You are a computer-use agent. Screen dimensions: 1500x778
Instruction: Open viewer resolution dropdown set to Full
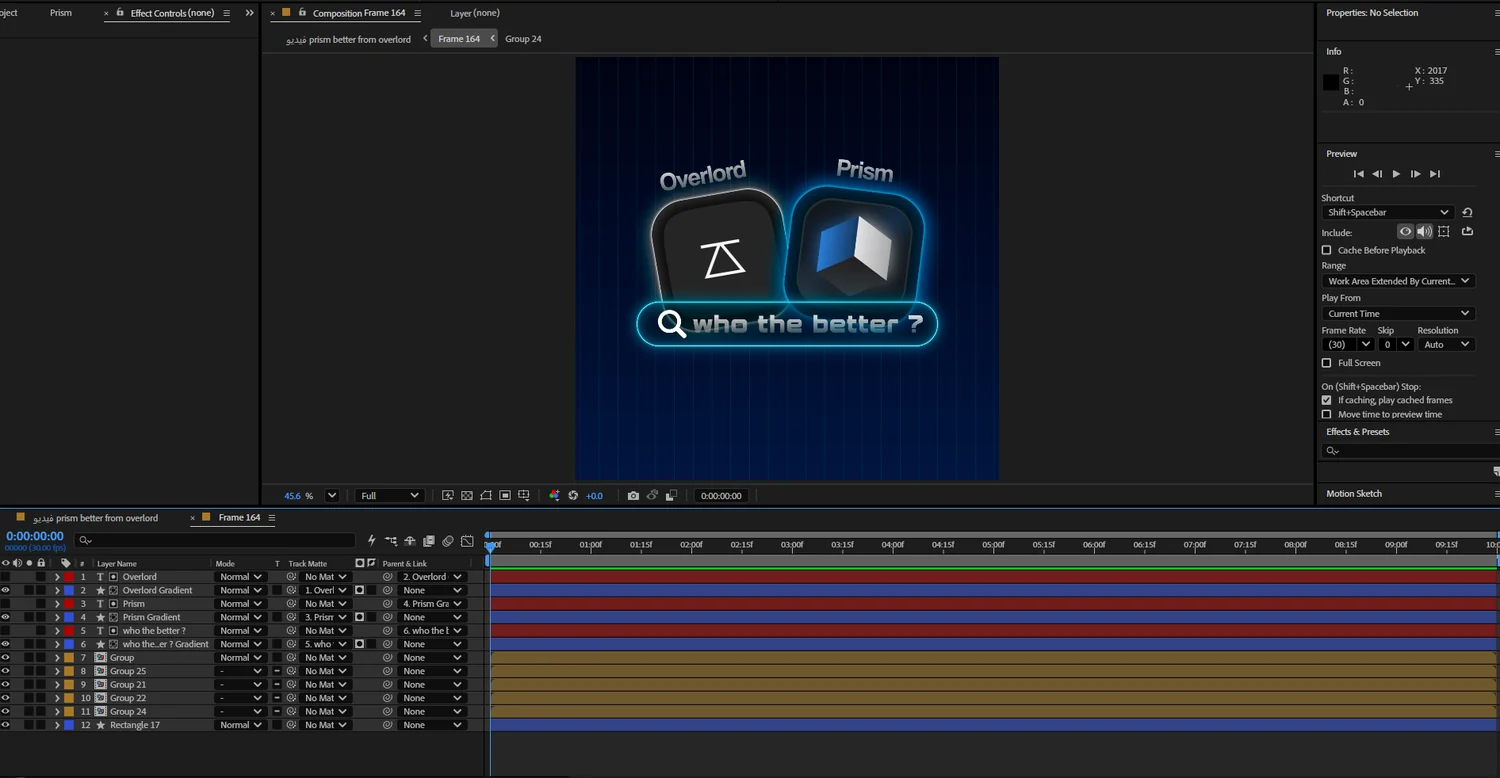390,496
